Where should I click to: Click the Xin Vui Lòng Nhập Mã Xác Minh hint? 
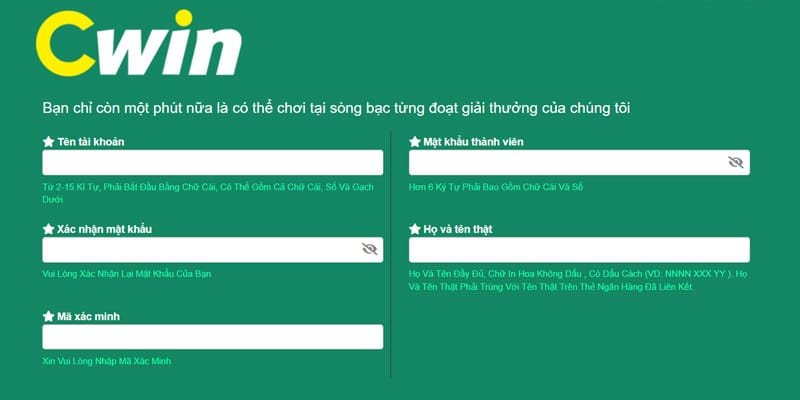107,361
